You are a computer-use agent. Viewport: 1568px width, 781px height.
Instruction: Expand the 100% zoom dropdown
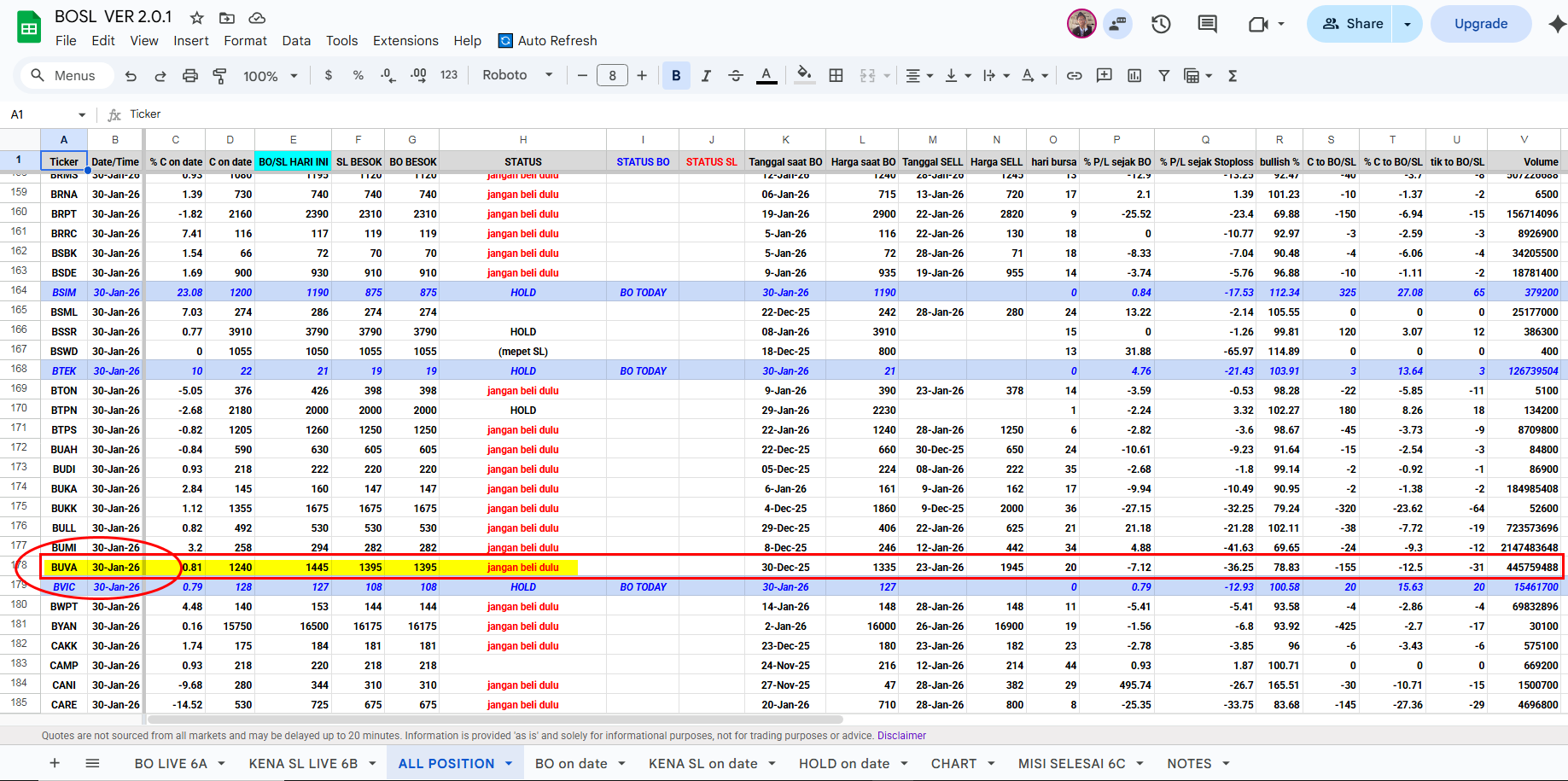click(x=270, y=76)
